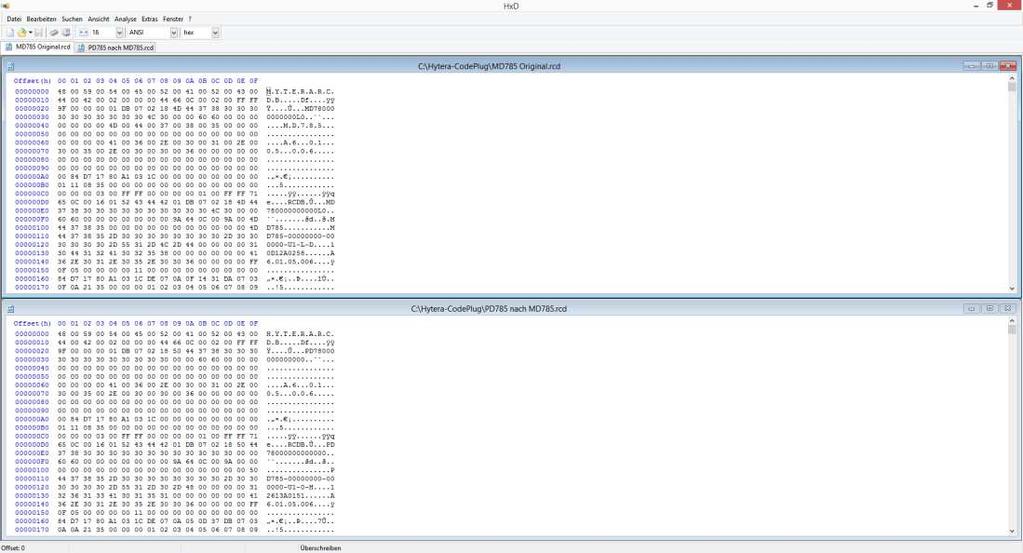Click the open disk drive icon

66,32
